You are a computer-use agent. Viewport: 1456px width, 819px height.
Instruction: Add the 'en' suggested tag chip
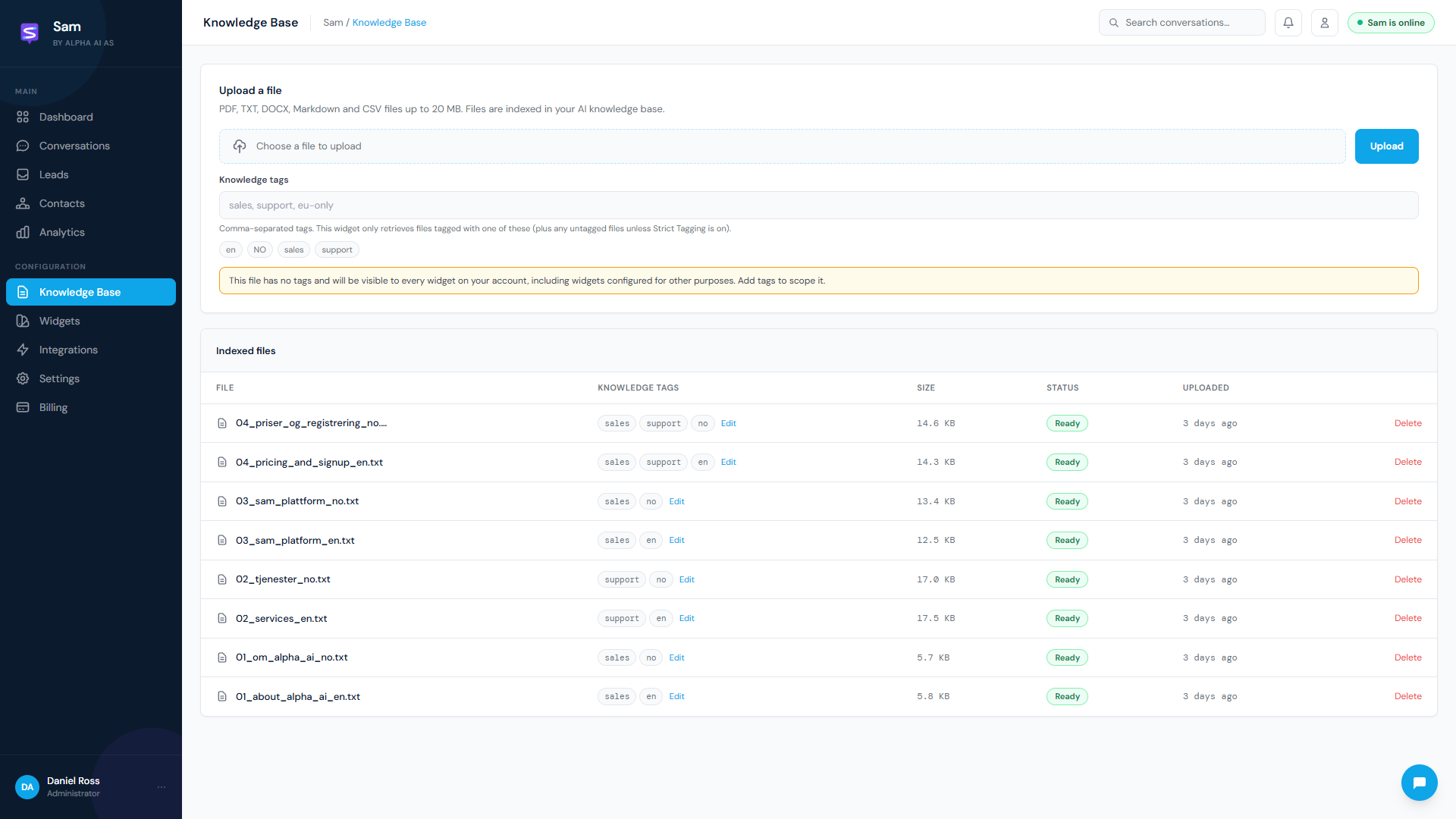[x=231, y=250]
